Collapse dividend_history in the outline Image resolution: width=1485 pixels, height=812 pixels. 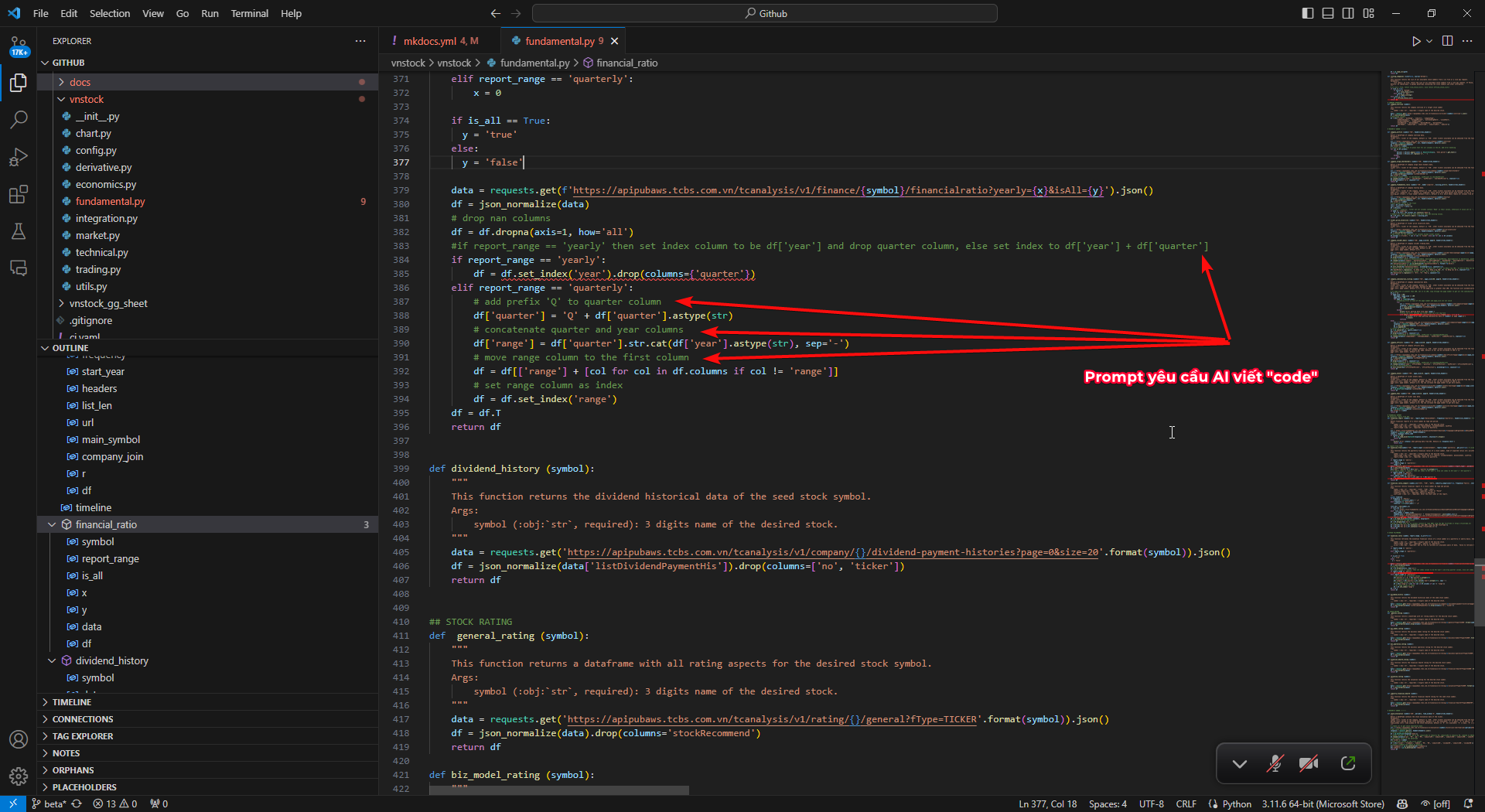[x=53, y=660]
